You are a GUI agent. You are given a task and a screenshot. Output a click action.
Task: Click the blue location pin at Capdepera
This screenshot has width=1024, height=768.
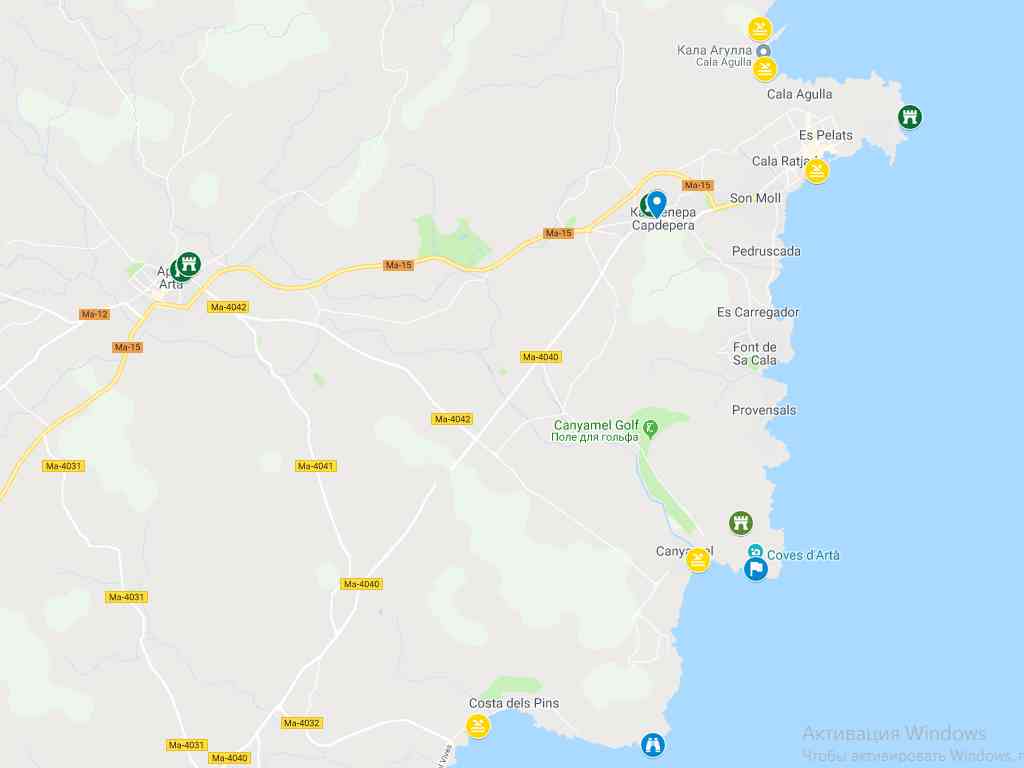pyautogui.click(x=657, y=203)
